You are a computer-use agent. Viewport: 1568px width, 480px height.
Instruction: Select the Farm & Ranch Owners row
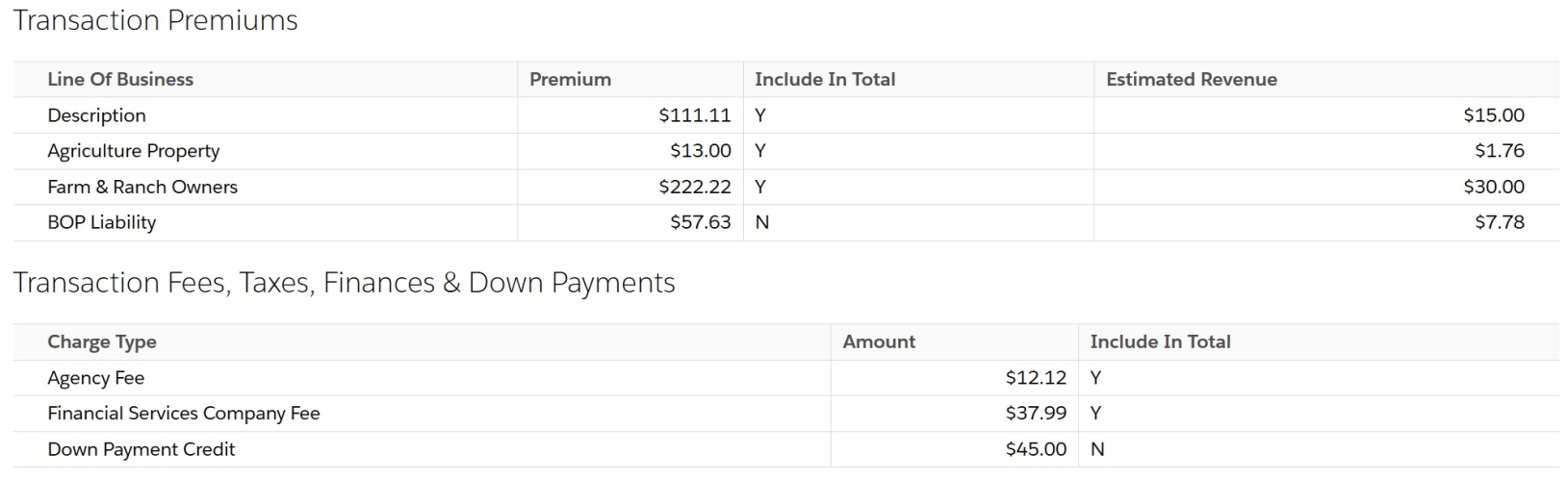[142, 187]
